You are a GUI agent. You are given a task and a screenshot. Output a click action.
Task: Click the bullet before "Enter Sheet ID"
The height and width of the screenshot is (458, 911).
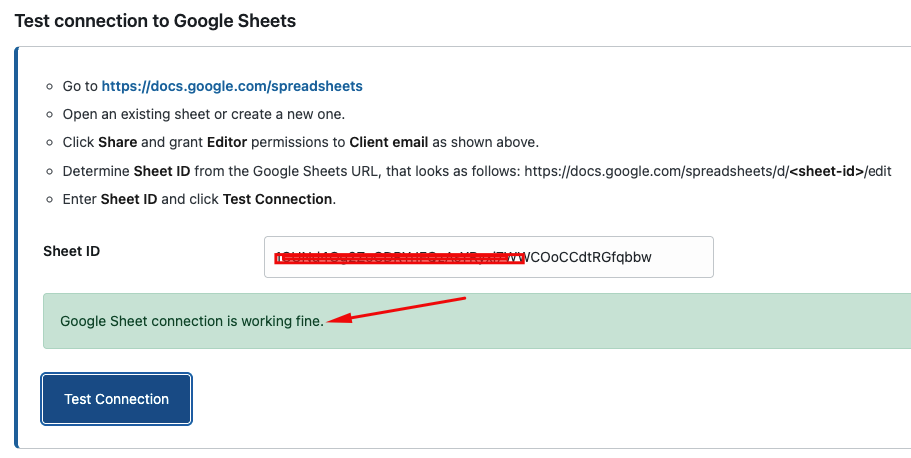[49, 199]
